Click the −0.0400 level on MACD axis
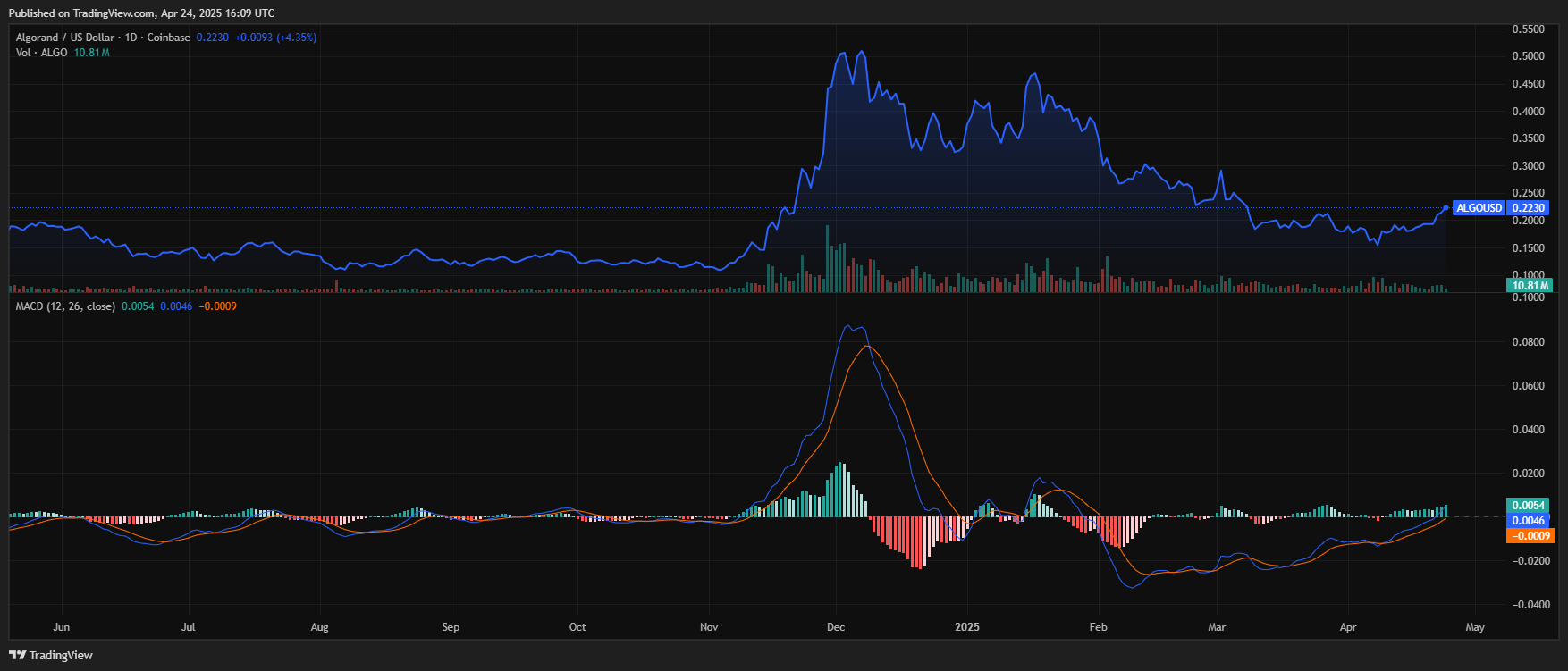 click(x=1530, y=605)
